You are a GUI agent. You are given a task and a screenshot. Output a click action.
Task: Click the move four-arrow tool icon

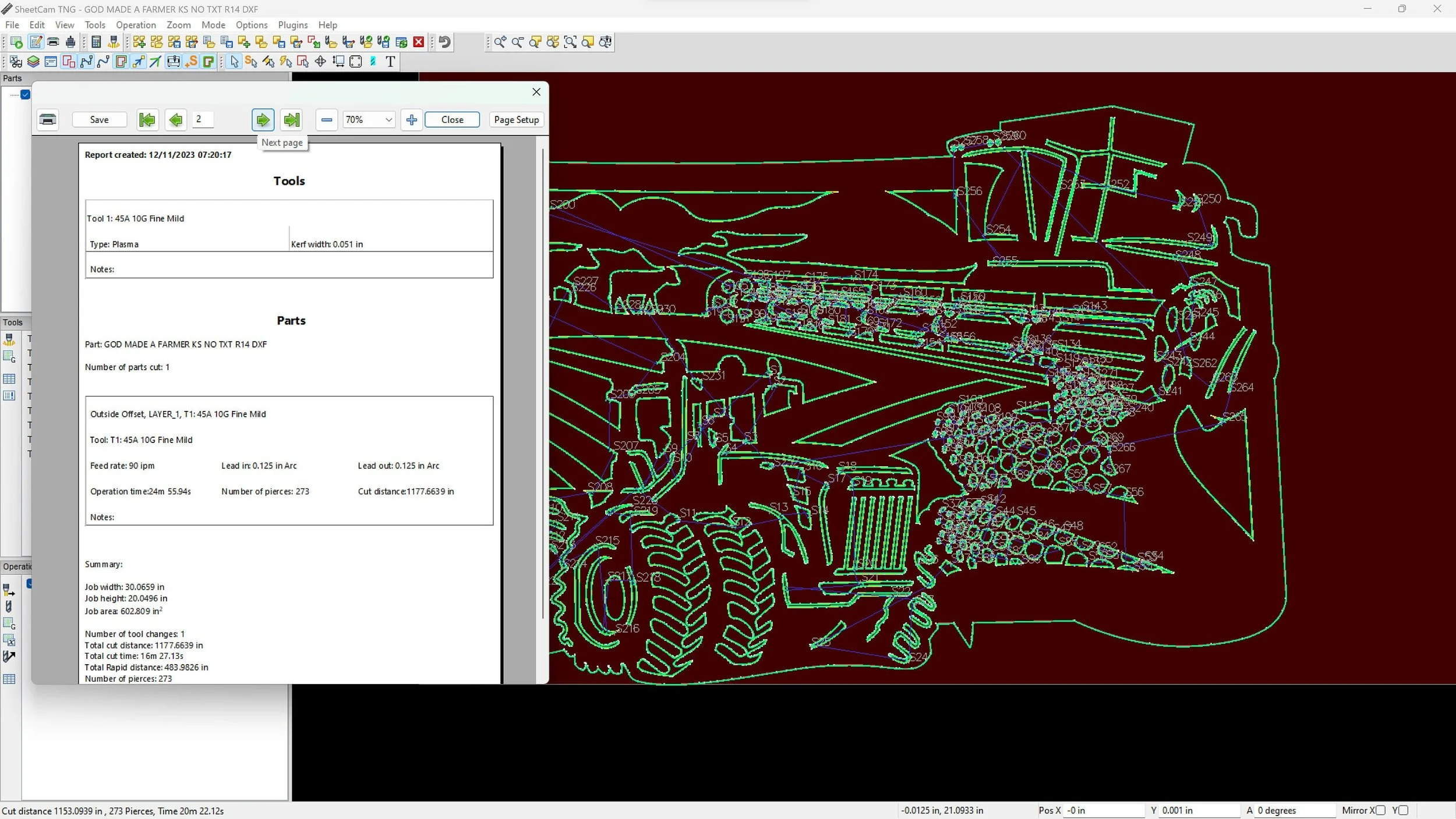pyautogui.click(x=320, y=61)
